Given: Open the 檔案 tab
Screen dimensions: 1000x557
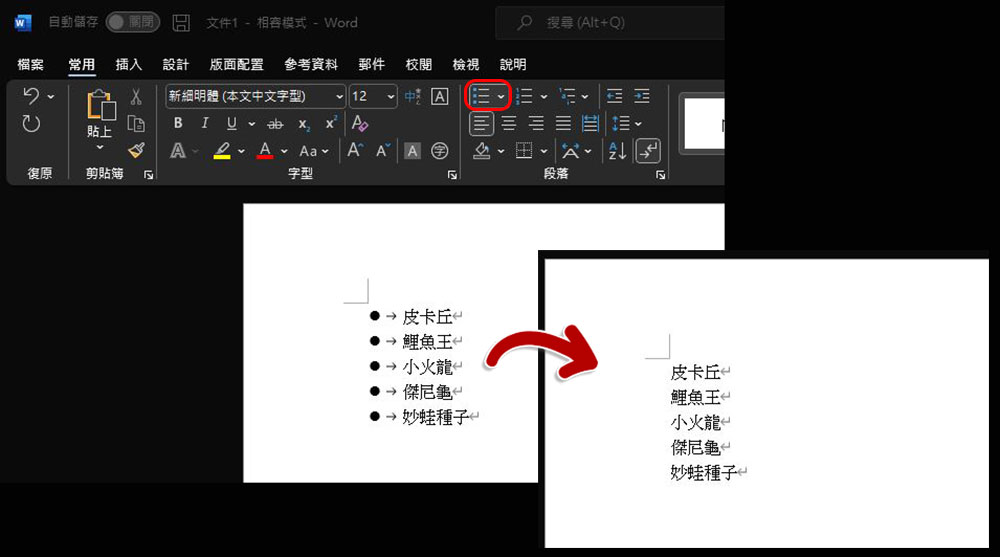Looking at the screenshot, I should pyautogui.click(x=31, y=64).
